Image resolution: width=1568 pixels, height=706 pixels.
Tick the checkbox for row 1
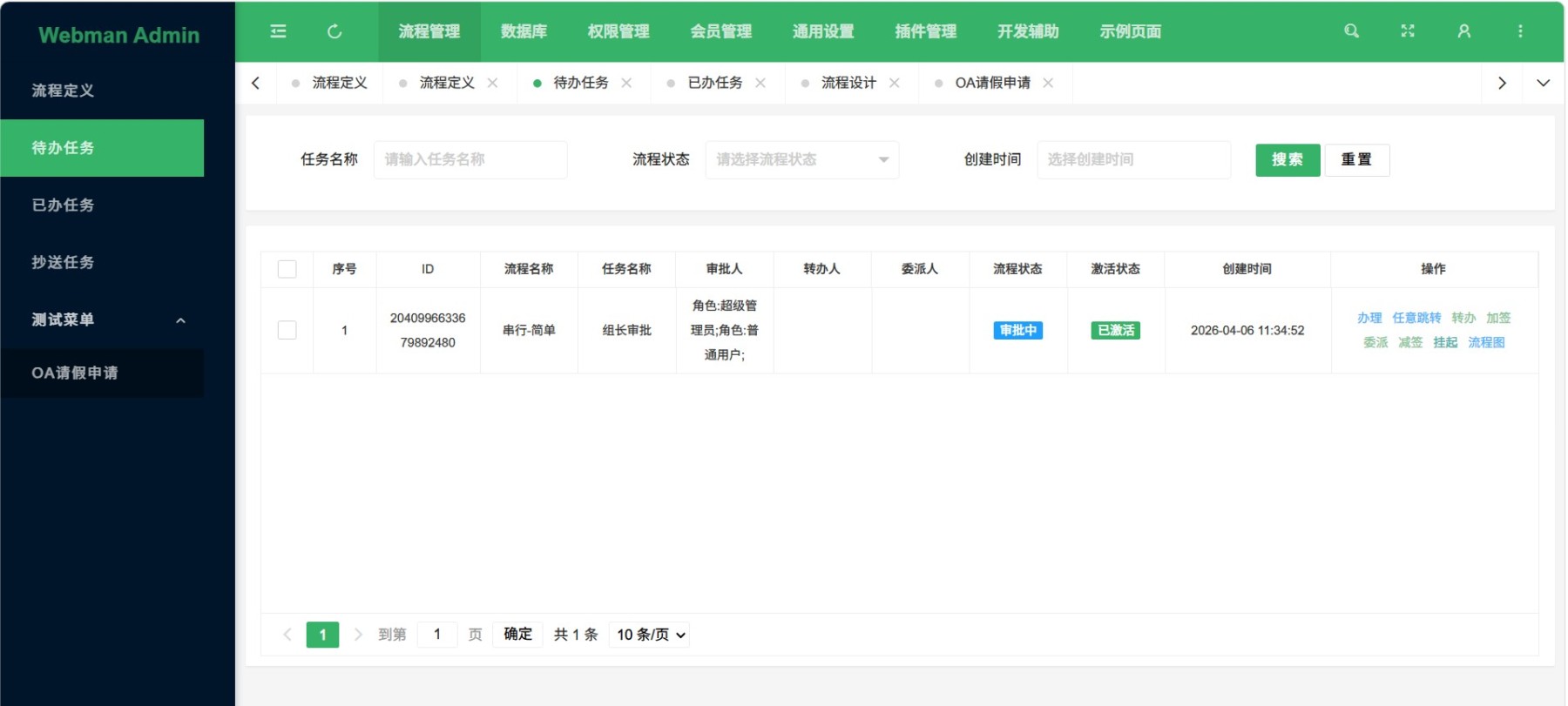[287, 330]
